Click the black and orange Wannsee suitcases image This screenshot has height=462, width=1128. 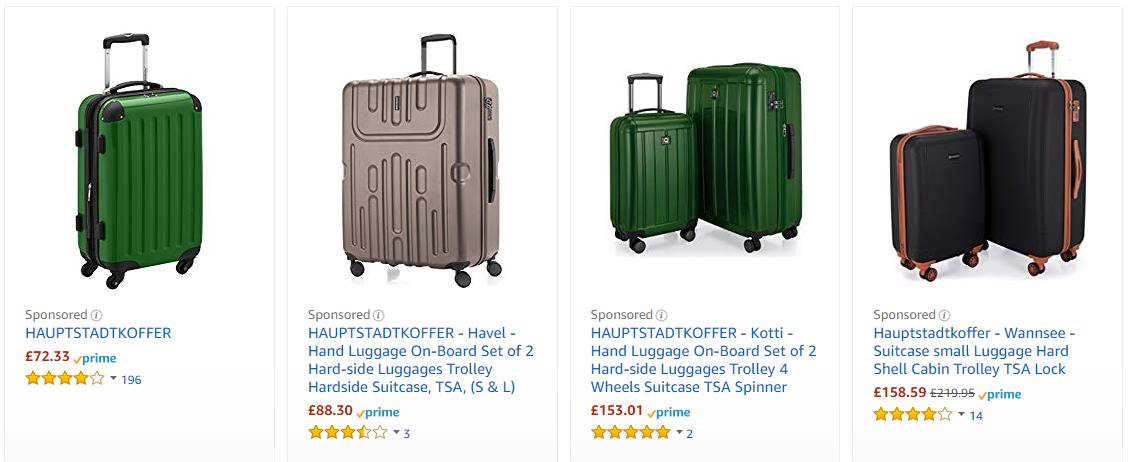988,160
